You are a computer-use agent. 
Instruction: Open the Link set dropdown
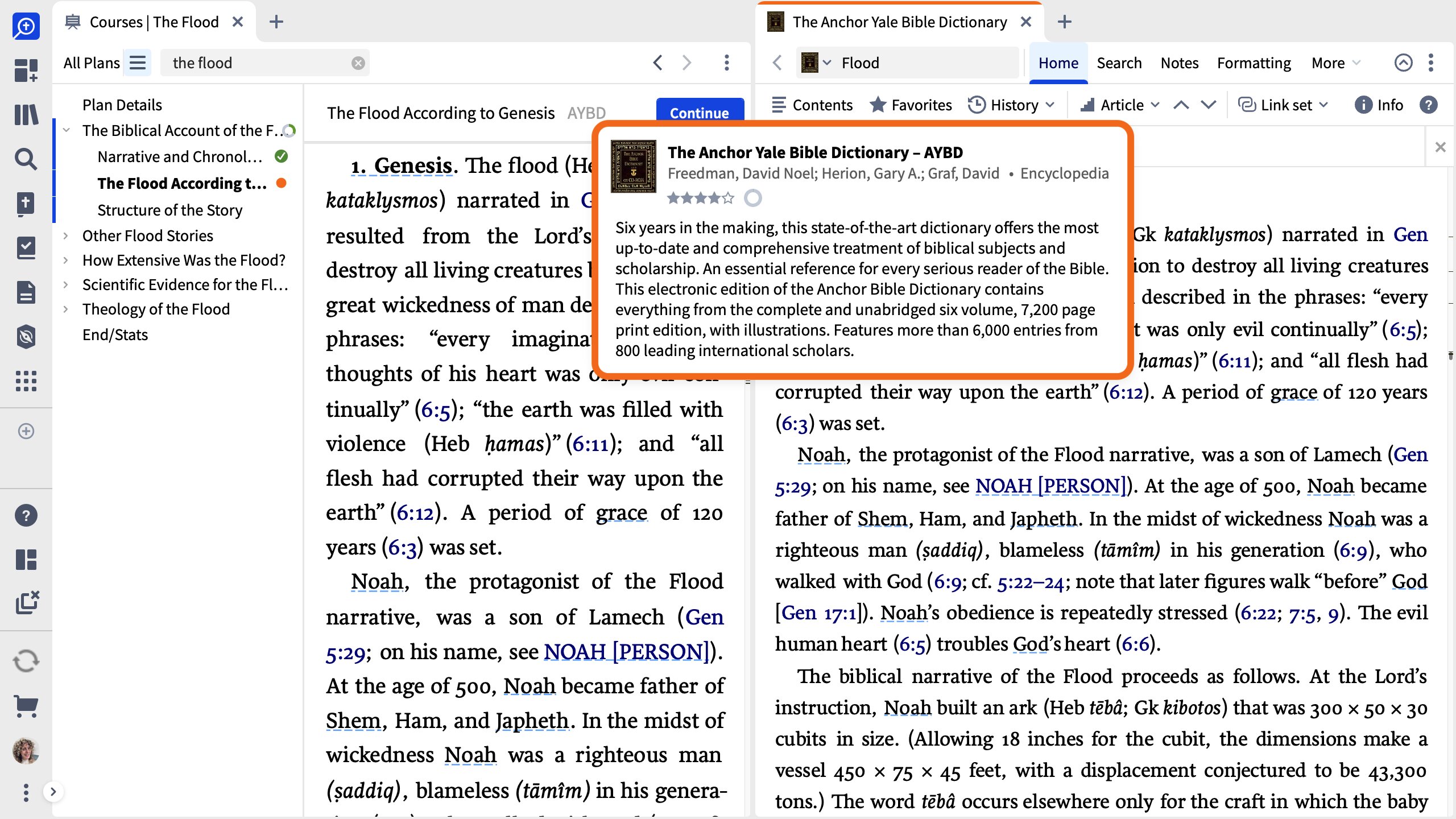pos(1284,105)
